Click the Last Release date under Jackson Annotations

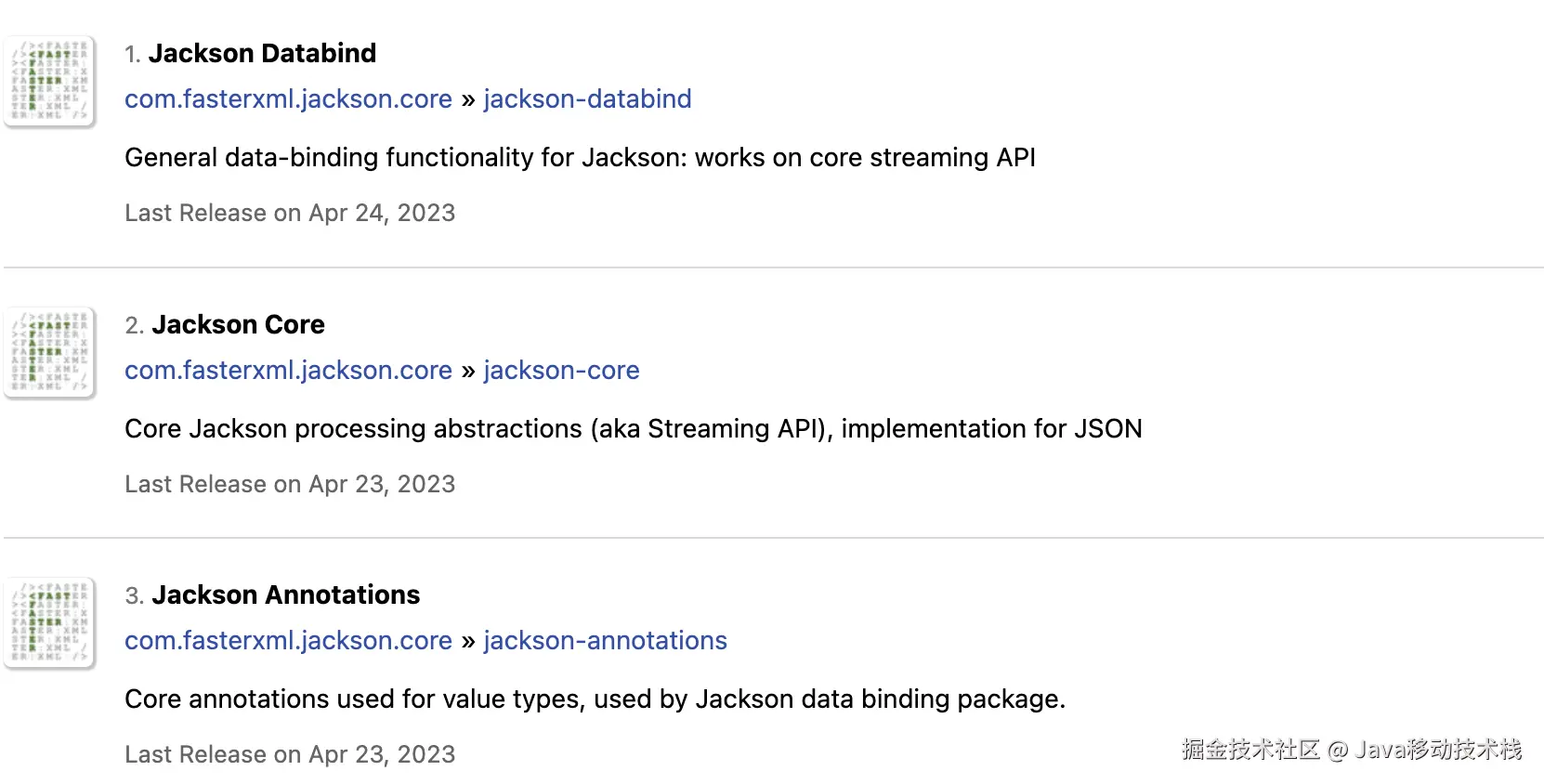(x=290, y=755)
